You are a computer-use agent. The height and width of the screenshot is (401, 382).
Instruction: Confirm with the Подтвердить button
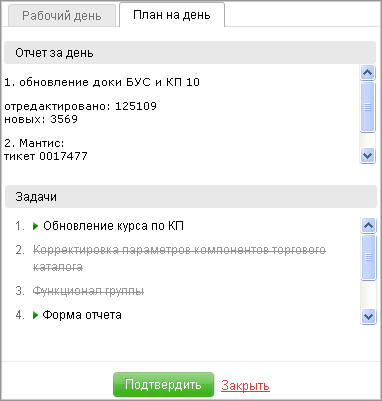pos(163,385)
